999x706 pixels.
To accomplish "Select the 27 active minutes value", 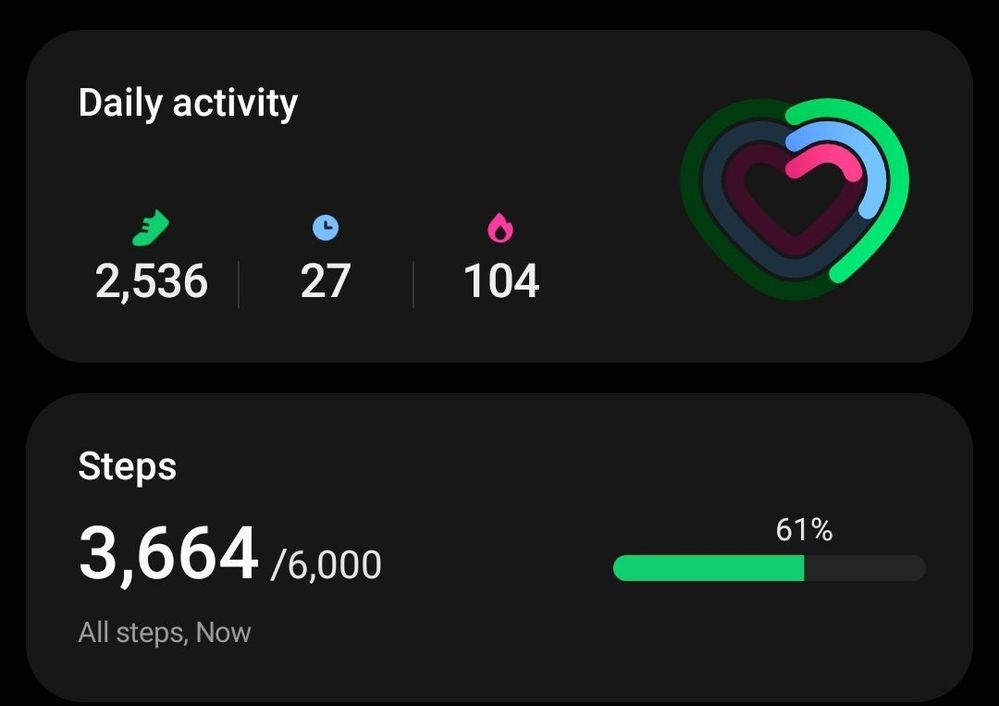I will [x=326, y=281].
